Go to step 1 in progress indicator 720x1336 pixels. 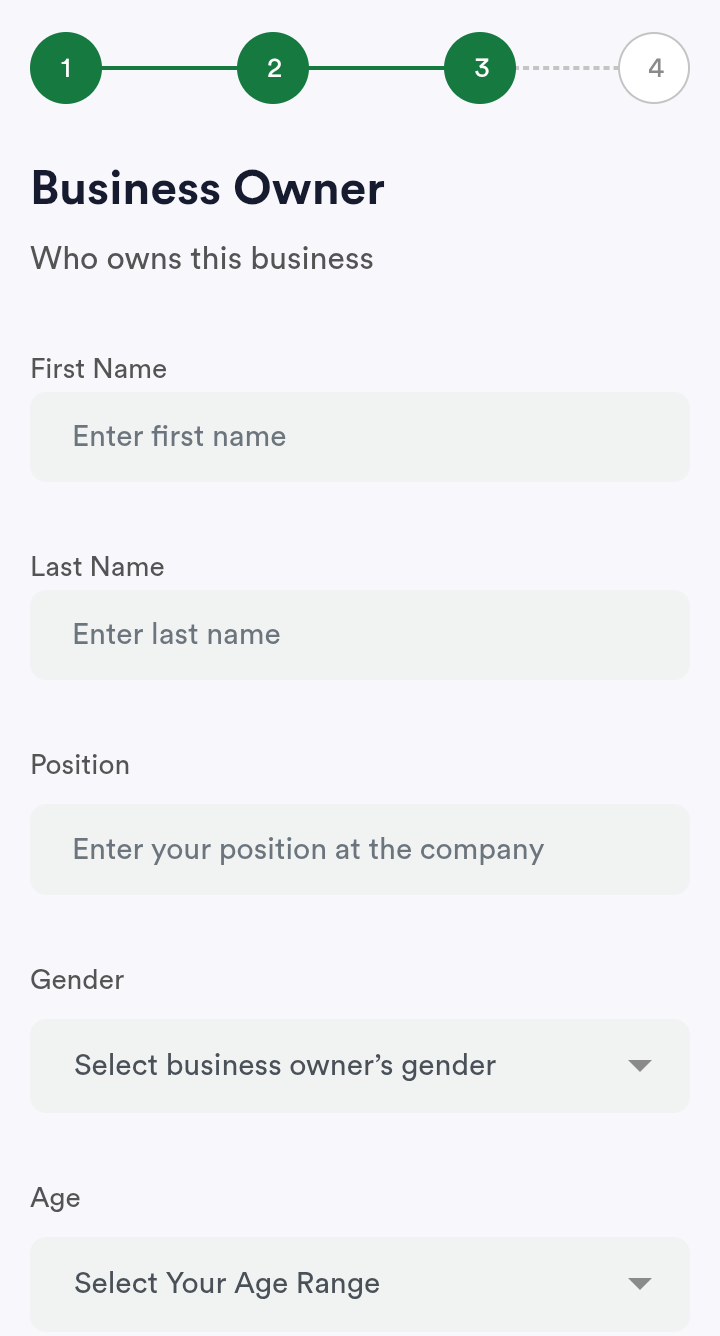66,68
